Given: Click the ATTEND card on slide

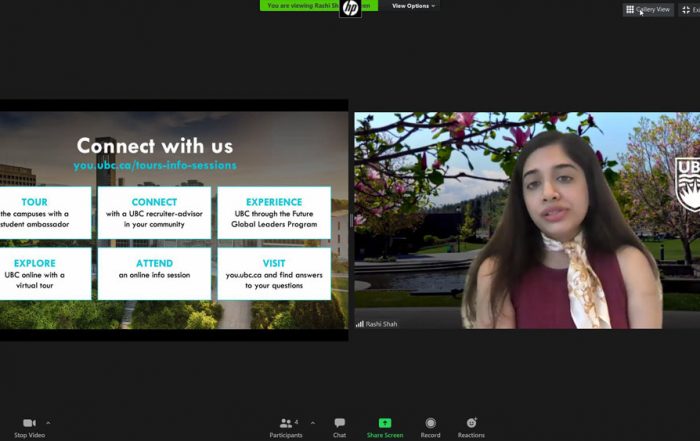Looking at the screenshot, I should click(x=154, y=274).
